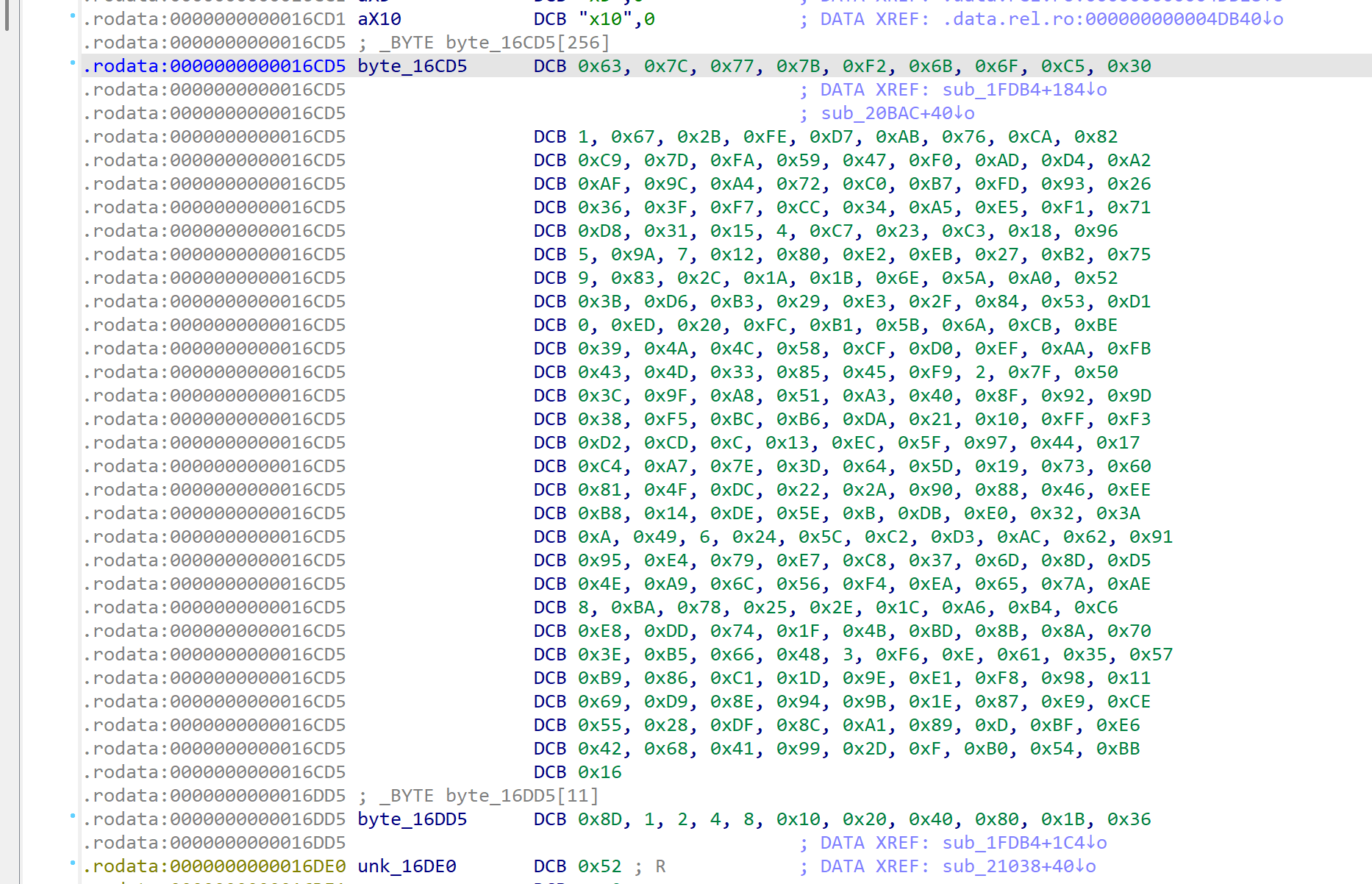Screen dimensions: 1372x884
Task: Click the byte value 0xA2
Action: click(1129, 160)
